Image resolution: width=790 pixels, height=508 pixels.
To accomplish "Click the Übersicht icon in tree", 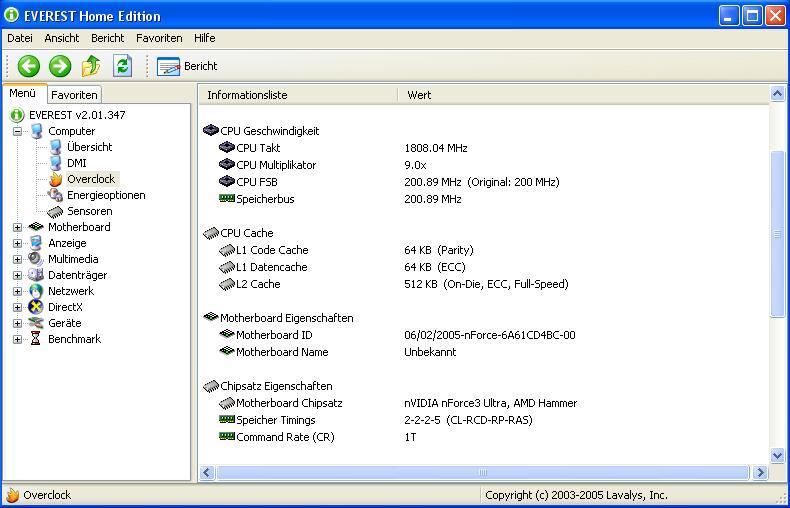I will 55,147.
